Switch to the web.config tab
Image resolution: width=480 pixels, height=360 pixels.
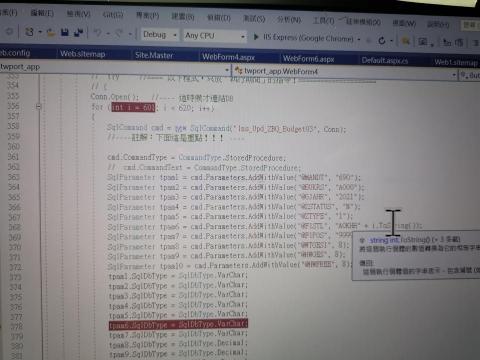15,53
